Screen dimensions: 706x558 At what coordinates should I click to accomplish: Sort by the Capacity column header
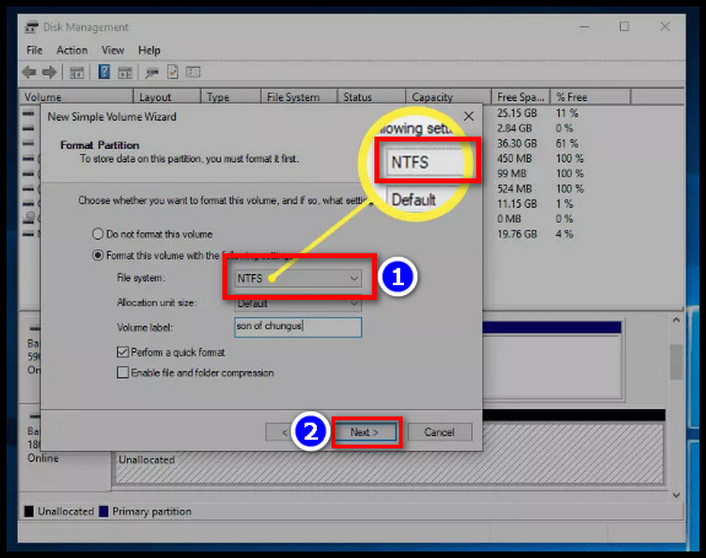click(x=448, y=97)
